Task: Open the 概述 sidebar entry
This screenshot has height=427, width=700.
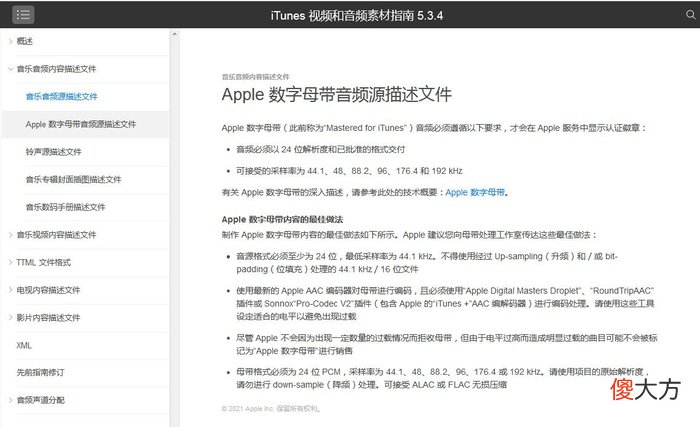Action: pos(25,41)
